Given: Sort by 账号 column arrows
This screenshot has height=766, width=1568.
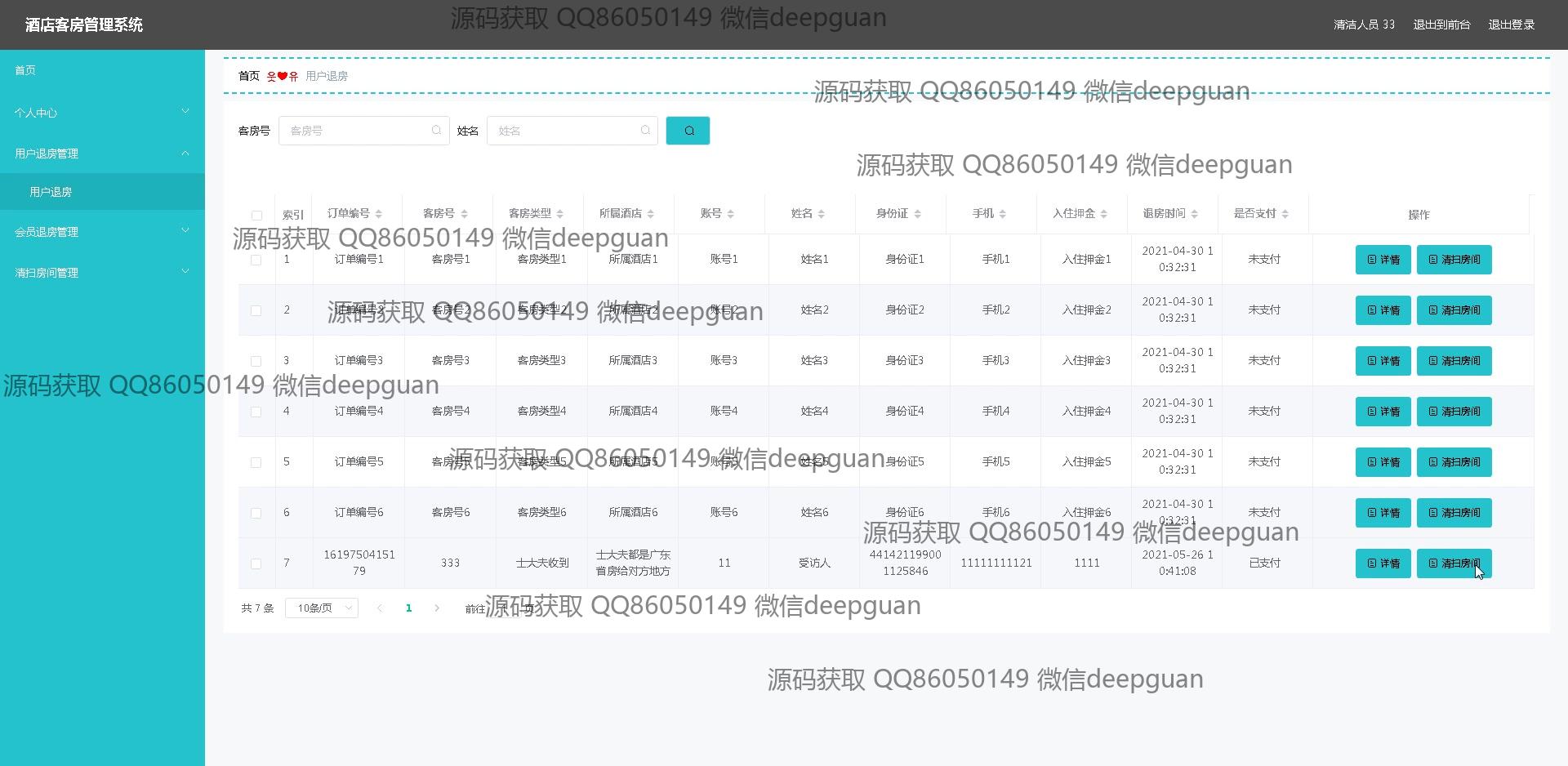Looking at the screenshot, I should [731, 214].
